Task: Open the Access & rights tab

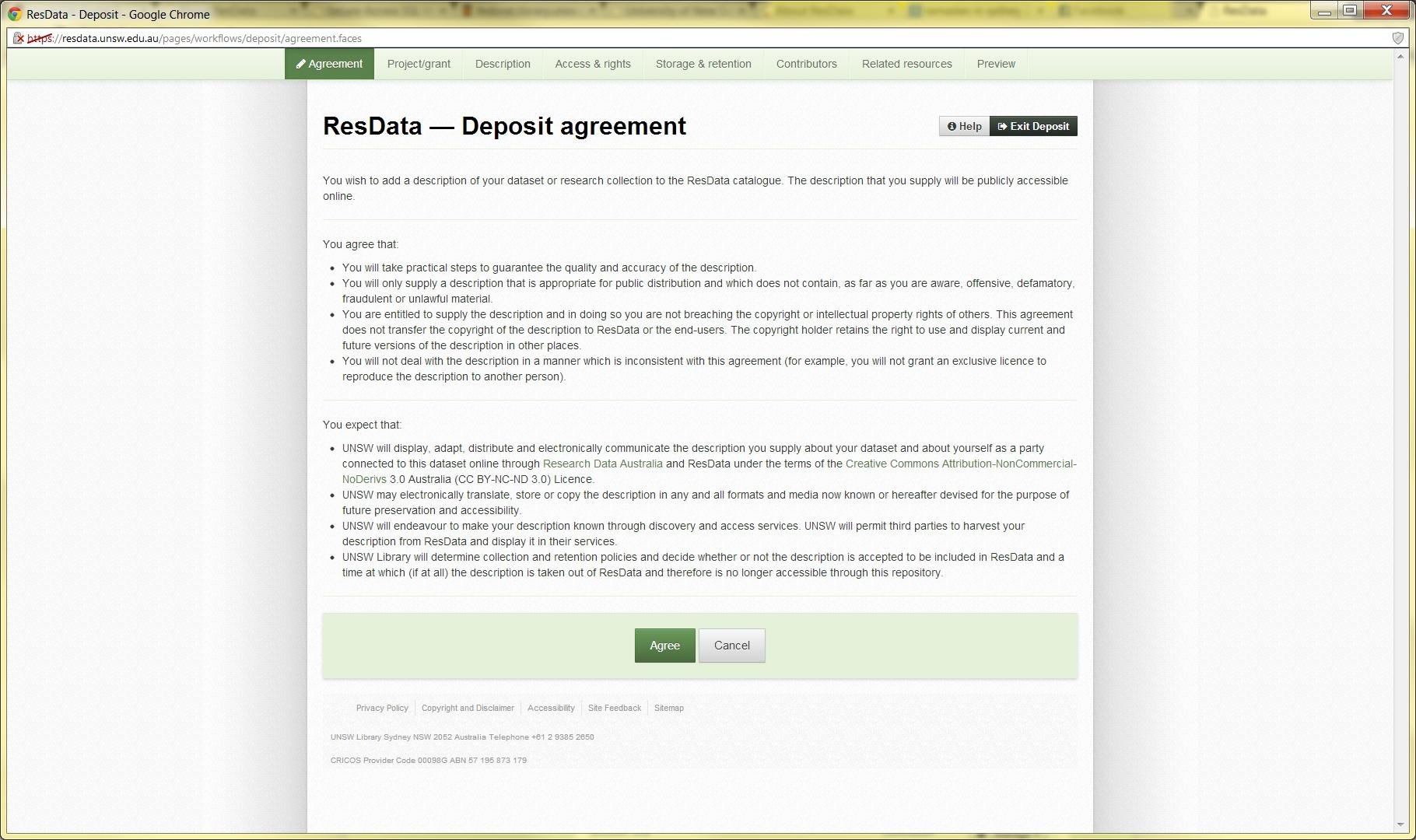Action: pos(593,64)
